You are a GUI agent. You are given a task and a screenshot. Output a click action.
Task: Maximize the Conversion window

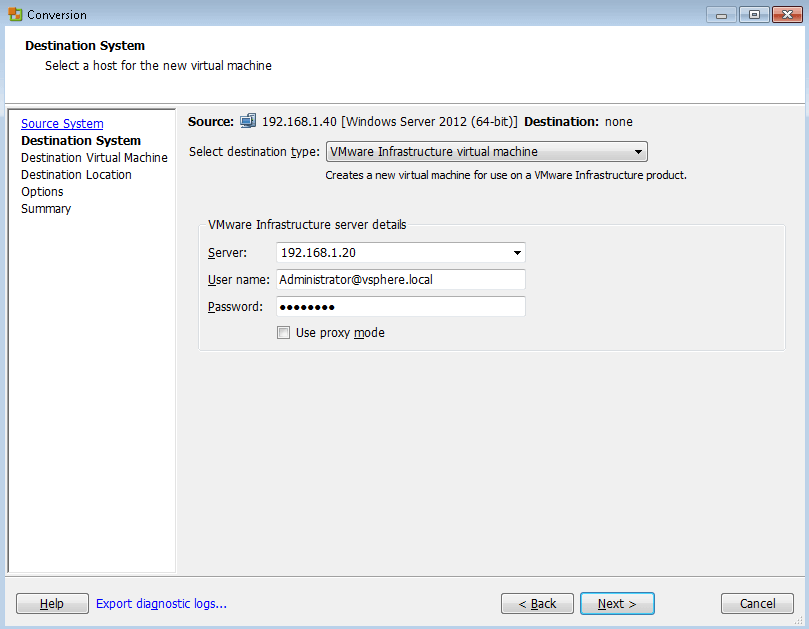pyautogui.click(x=754, y=15)
